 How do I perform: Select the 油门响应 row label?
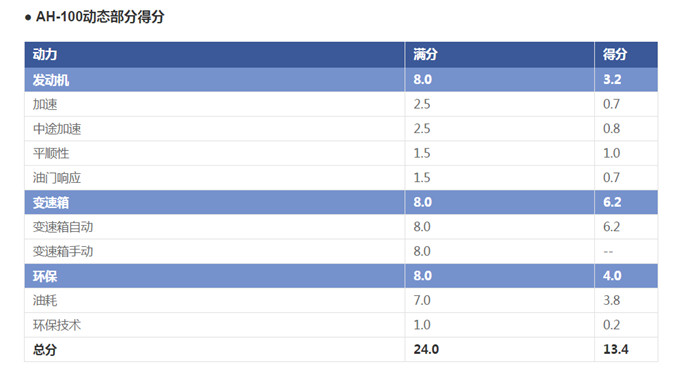tap(57, 178)
